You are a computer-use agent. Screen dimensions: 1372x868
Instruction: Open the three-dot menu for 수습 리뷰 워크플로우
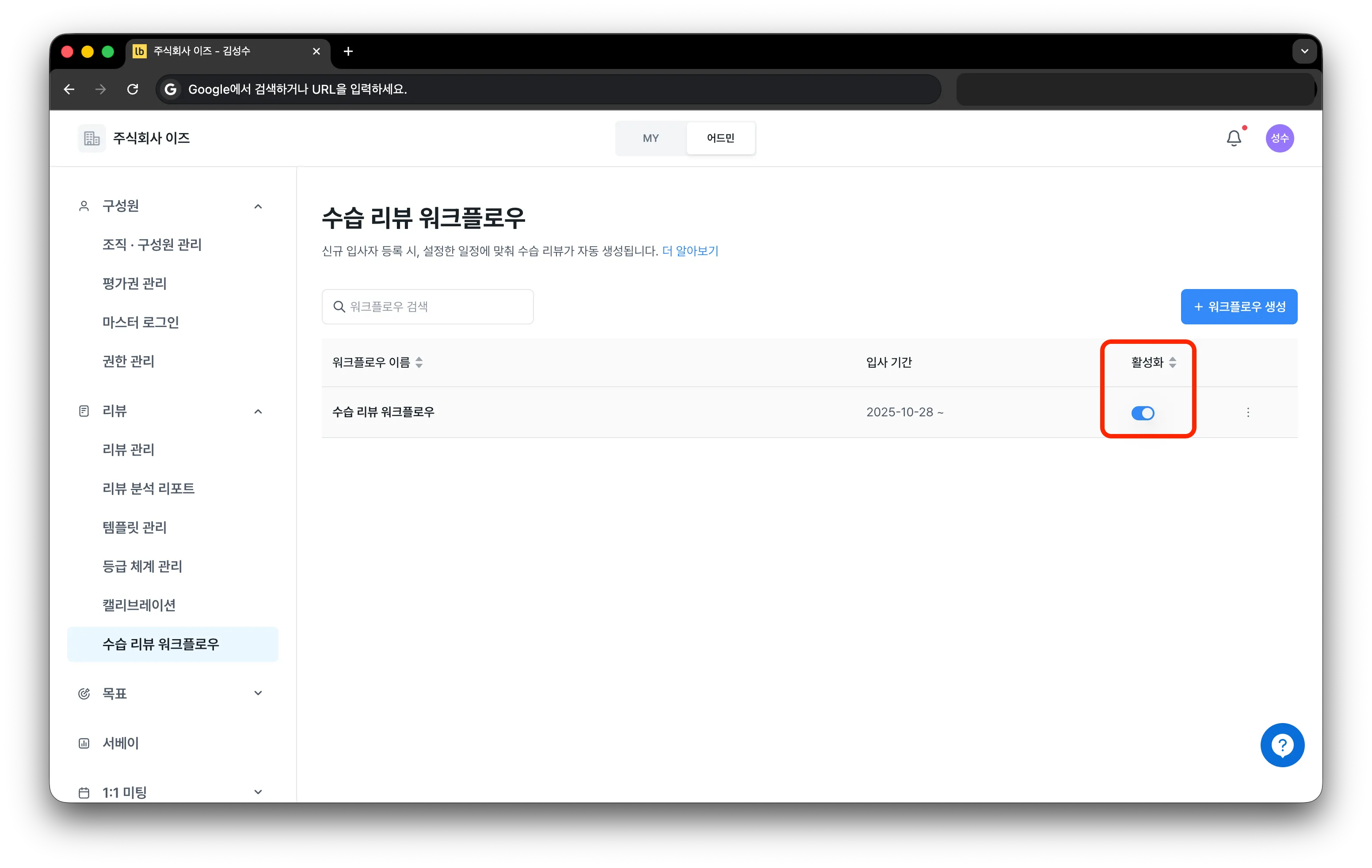[1248, 412]
